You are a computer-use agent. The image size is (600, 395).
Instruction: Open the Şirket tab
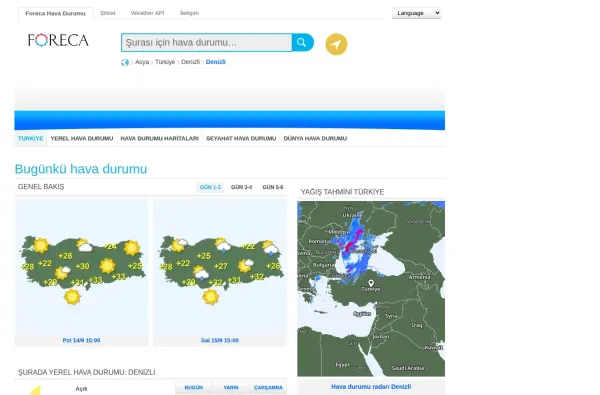pyautogui.click(x=108, y=13)
